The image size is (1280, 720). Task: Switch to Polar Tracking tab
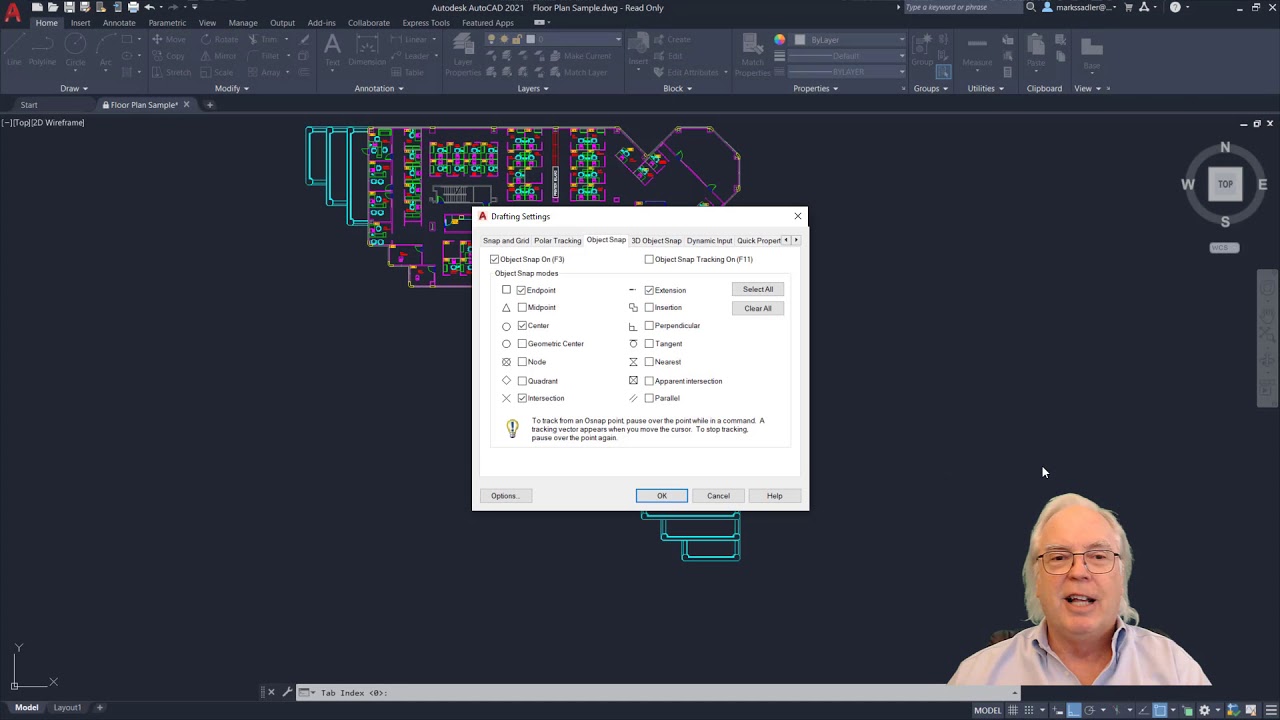point(557,241)
